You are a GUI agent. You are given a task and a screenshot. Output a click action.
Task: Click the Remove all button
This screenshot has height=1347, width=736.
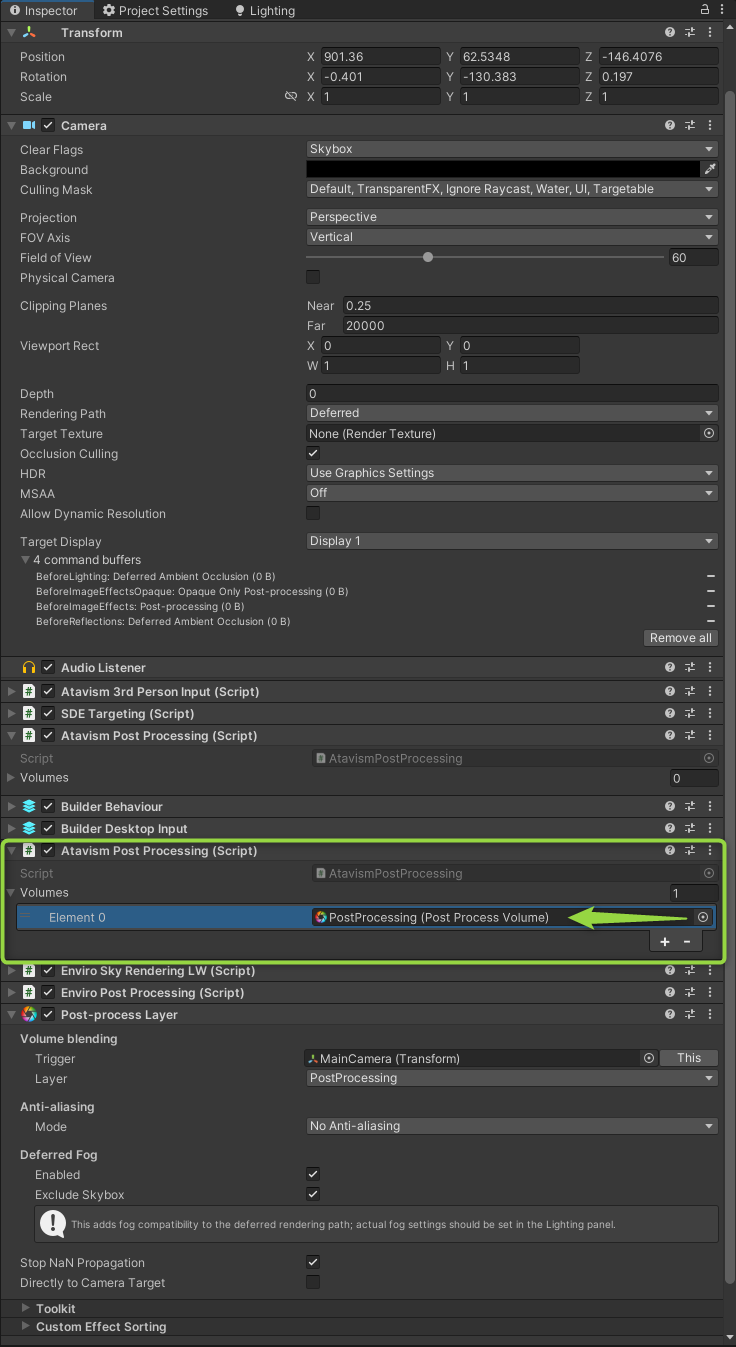click(680, 638)
